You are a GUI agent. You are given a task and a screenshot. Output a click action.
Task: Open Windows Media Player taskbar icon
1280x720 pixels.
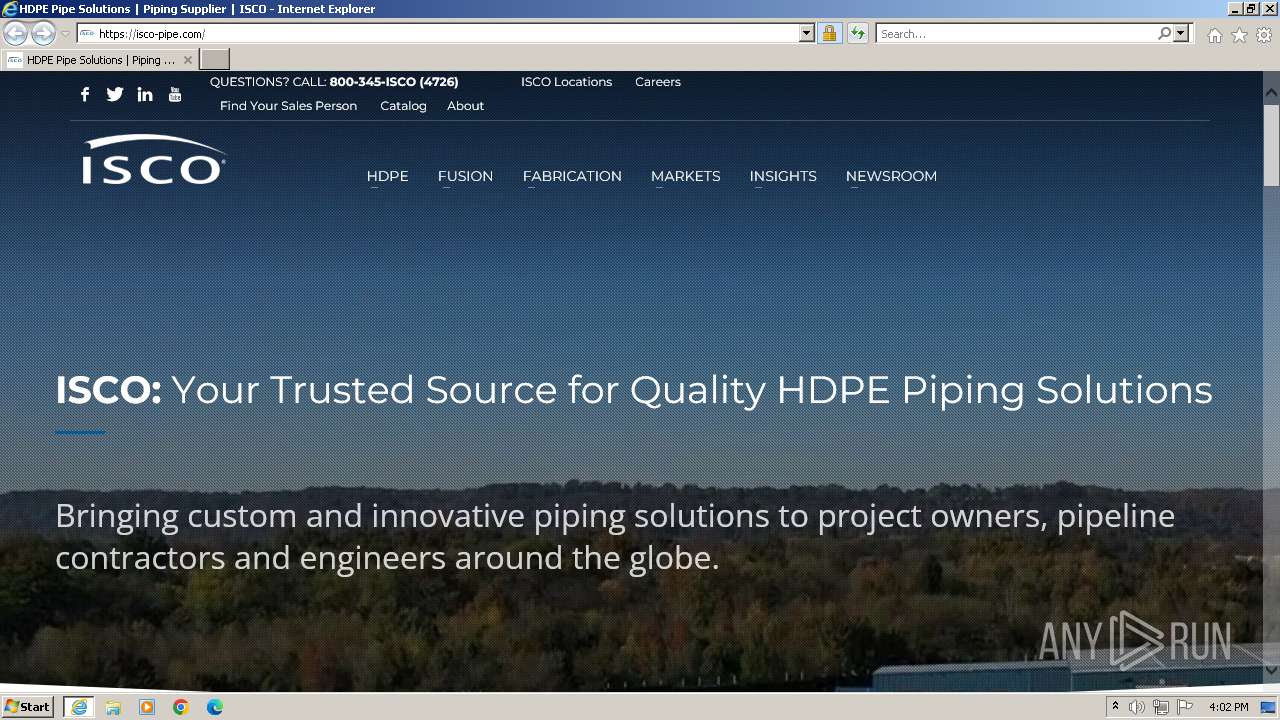click(x=147, y=707)
